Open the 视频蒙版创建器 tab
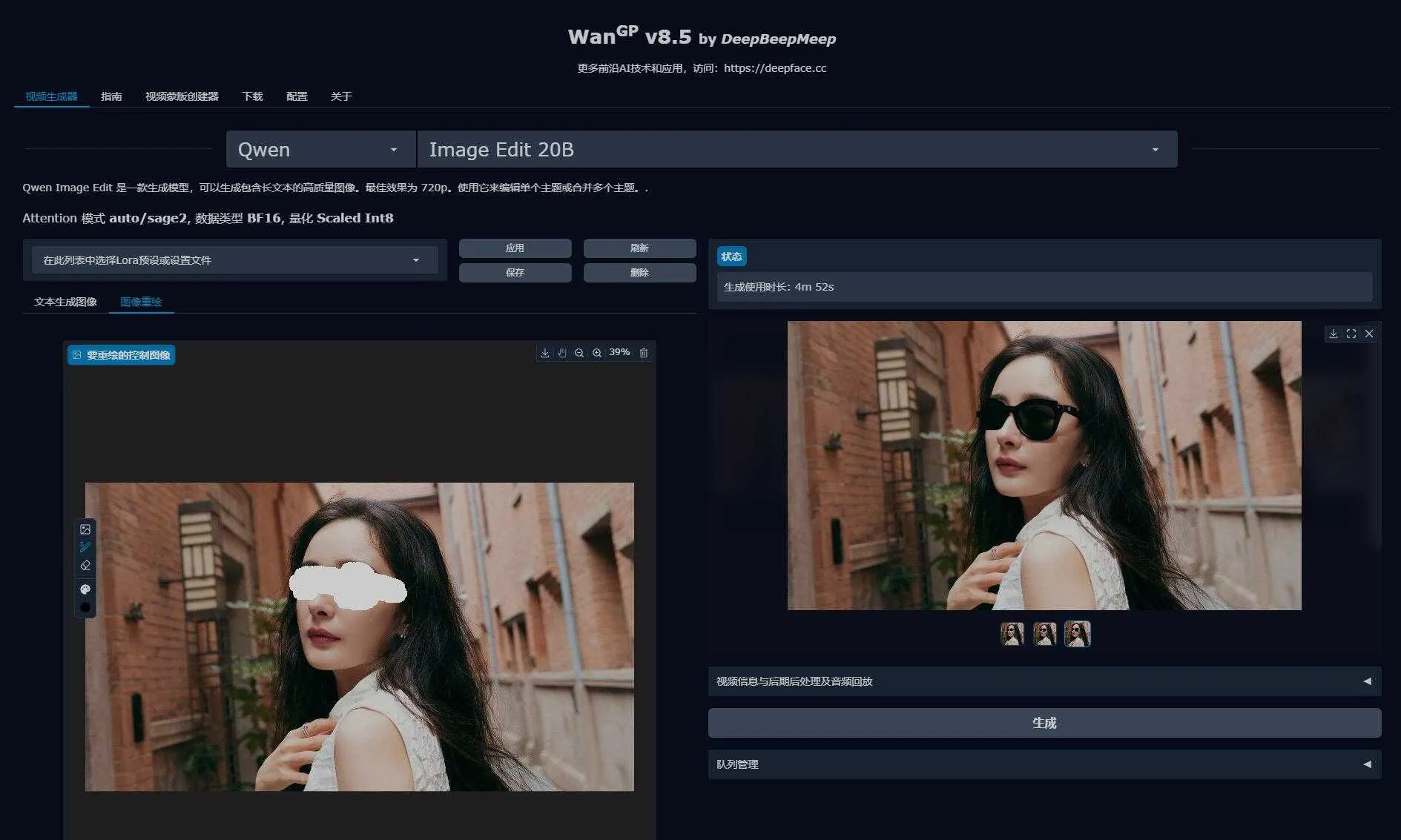This screenshot has width=1401, height=840. click(182, 96)
